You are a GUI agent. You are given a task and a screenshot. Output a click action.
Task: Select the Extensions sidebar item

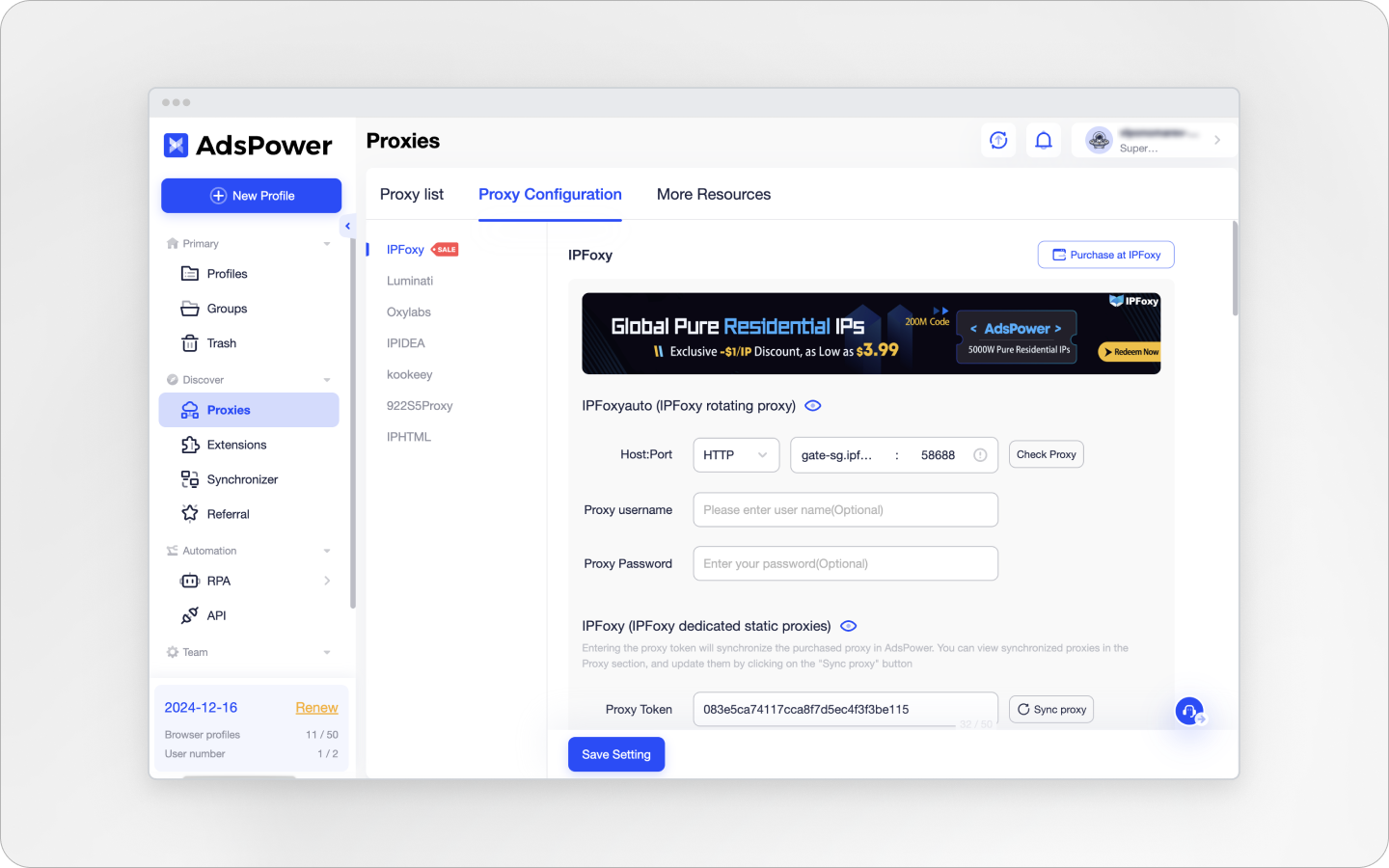coord(236,445)
